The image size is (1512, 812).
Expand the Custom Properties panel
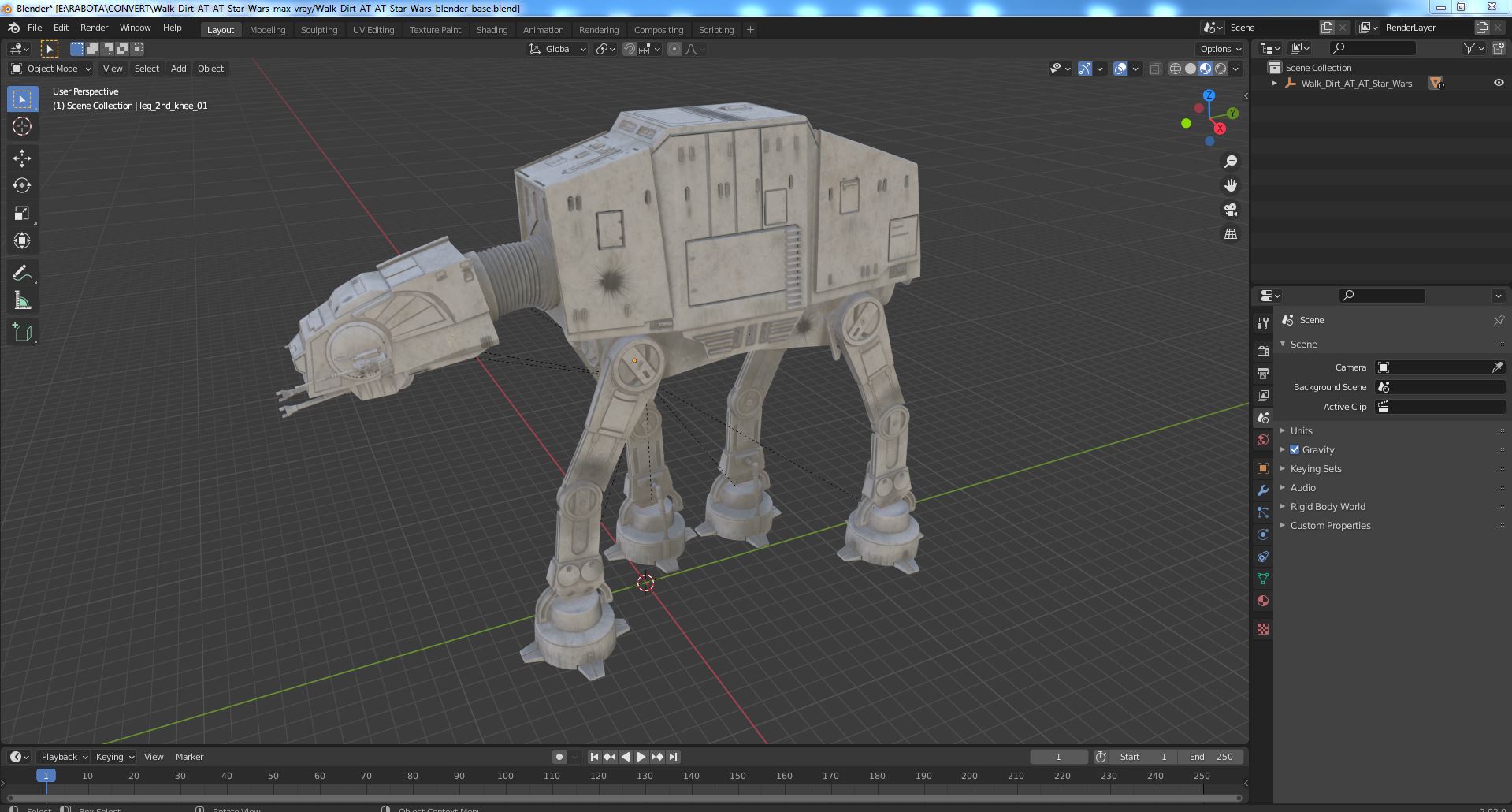[1330, 525]
